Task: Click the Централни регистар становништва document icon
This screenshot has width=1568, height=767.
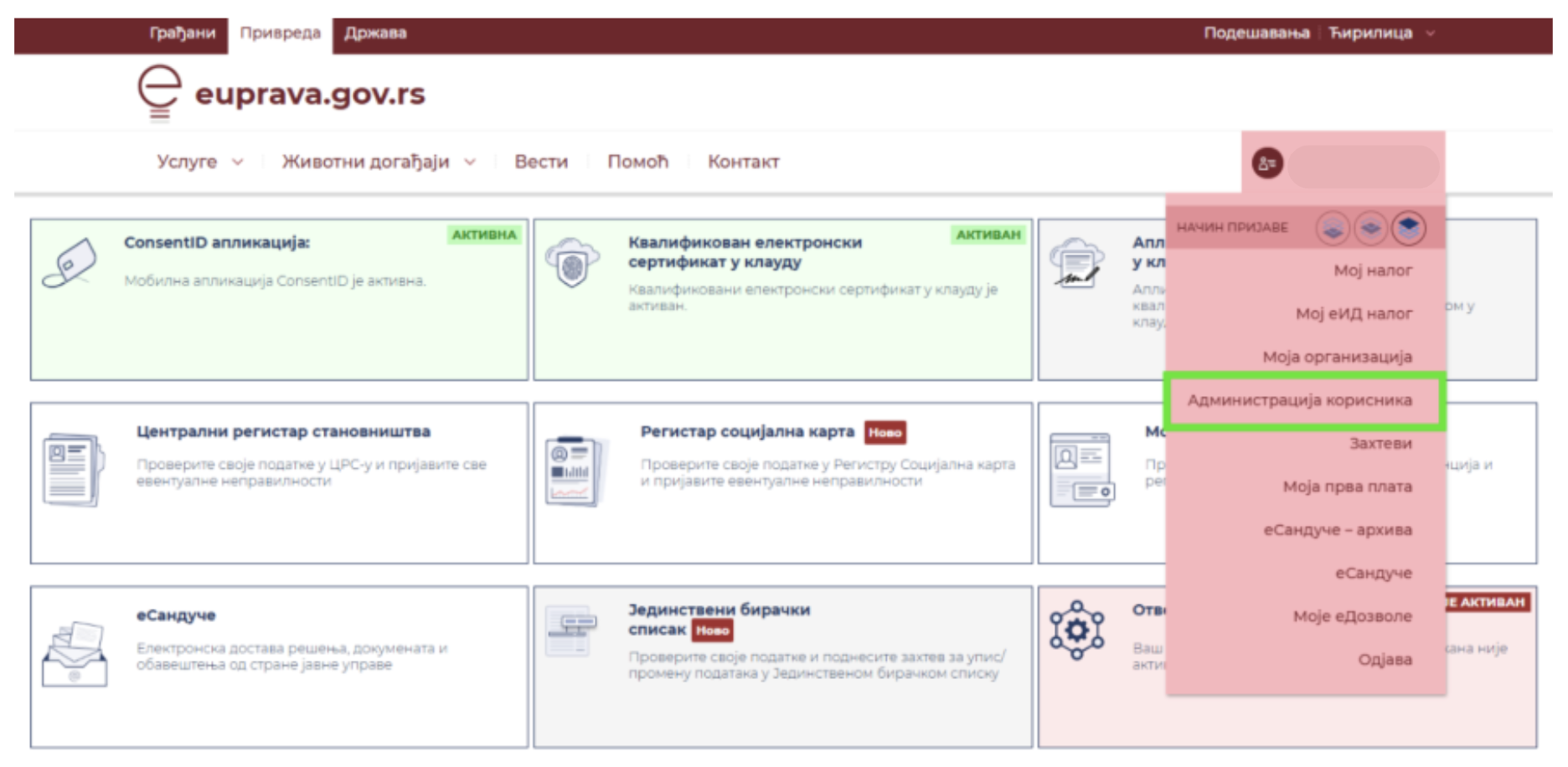Action: coord(74,469)
